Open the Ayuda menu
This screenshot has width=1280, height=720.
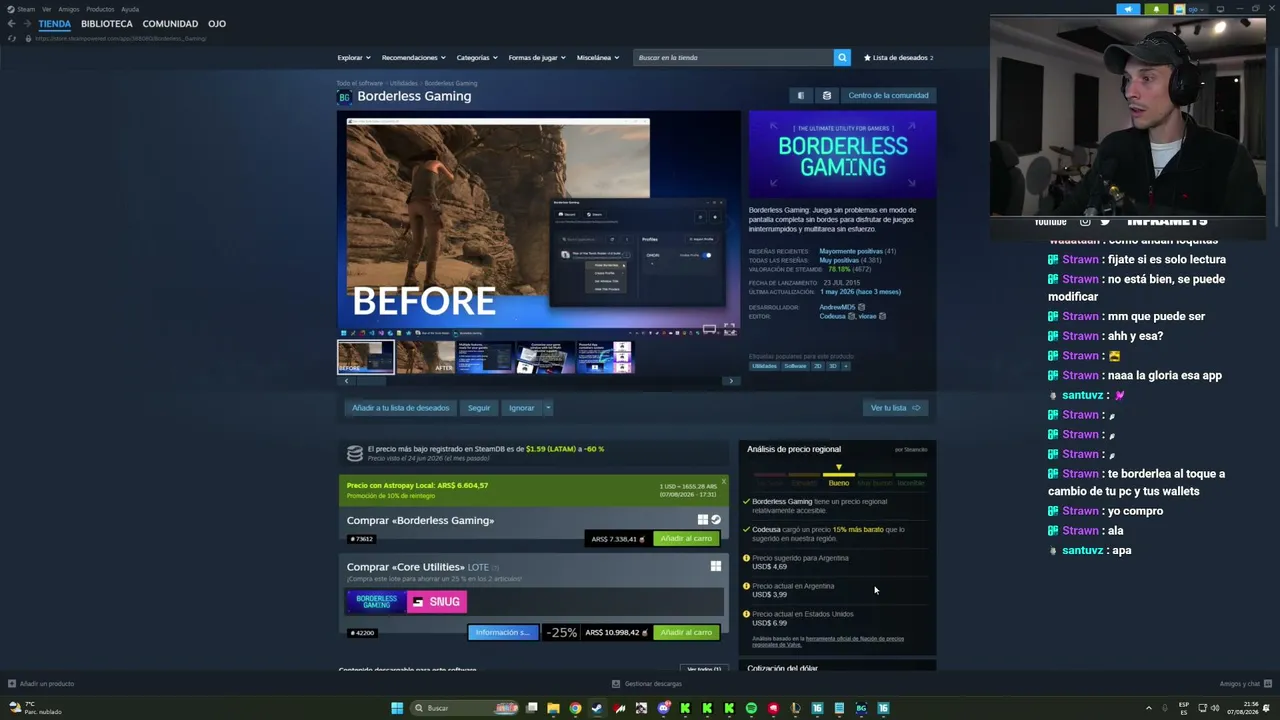pos(130,9)
